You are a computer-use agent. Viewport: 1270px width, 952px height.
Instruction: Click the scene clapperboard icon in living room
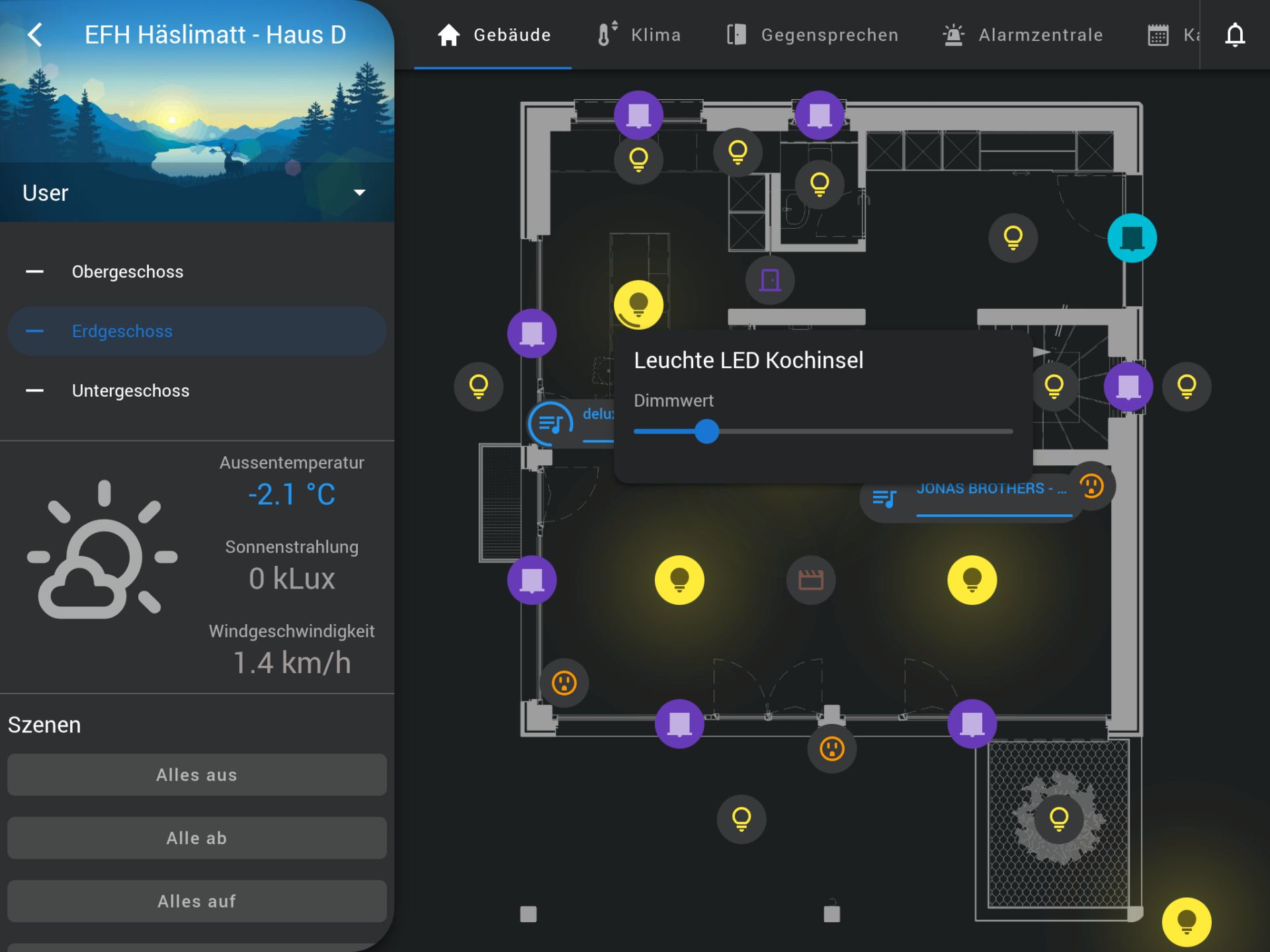[x=810, y=580]
